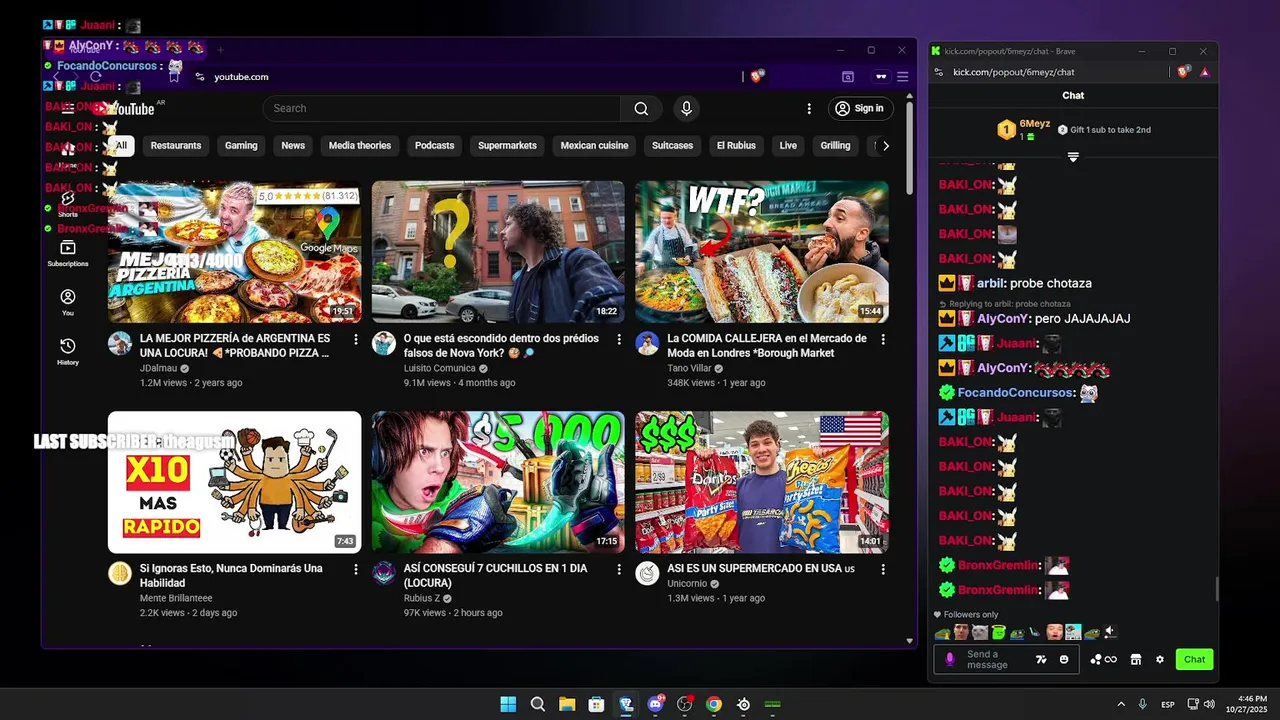
Task: Click Gift 1 sub to take 2nd
Action: 1104,130
